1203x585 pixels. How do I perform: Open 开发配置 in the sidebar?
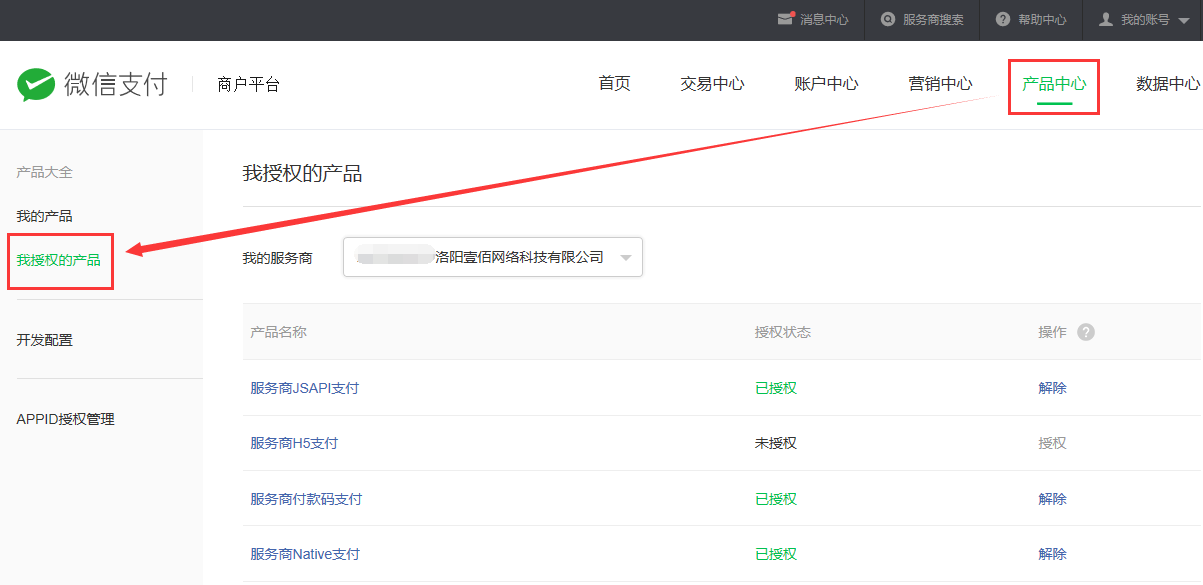pyautogui.click(x=44, y=340)
